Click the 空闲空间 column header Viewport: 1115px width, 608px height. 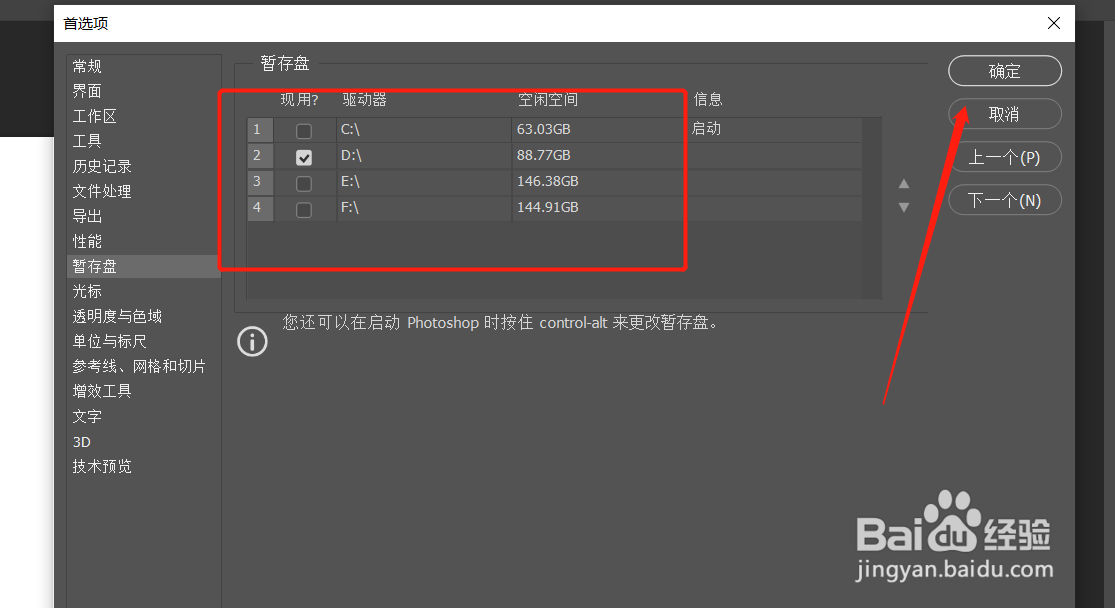tap(548, 100)
